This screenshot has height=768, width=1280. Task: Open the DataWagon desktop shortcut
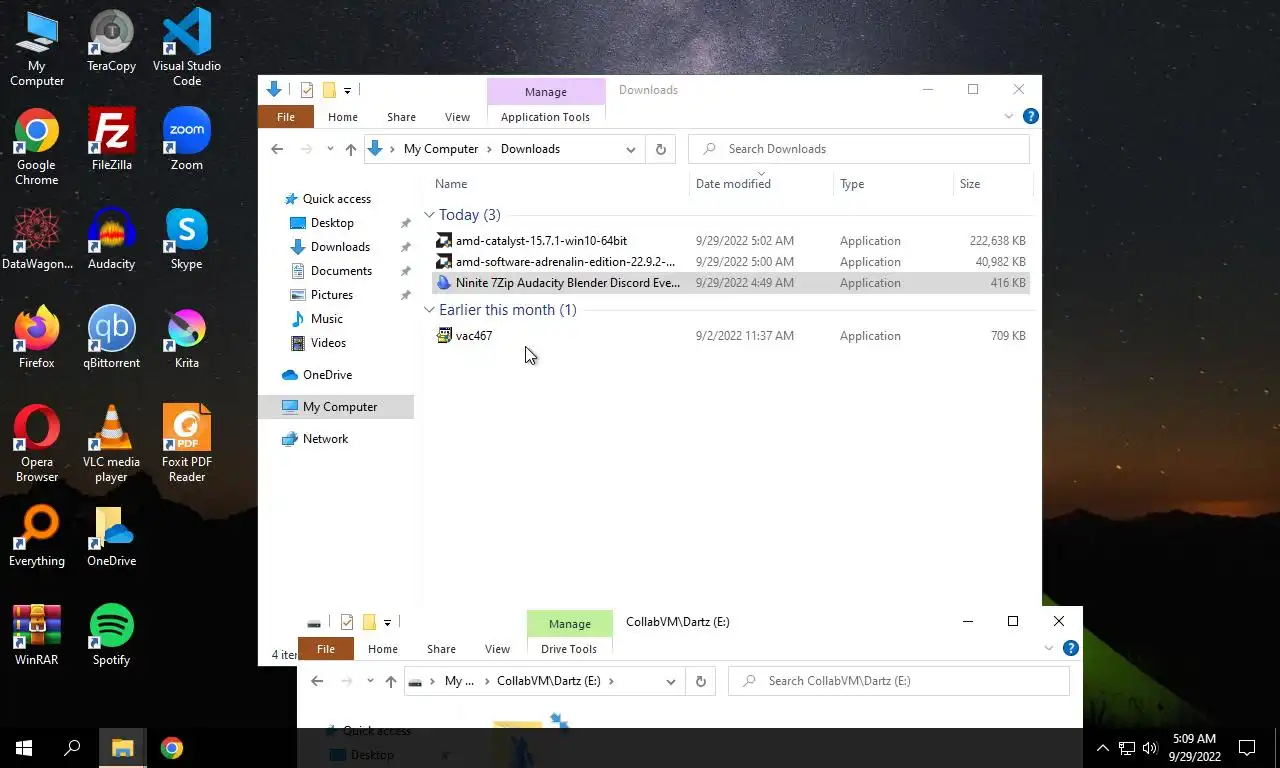coord(37,238)
